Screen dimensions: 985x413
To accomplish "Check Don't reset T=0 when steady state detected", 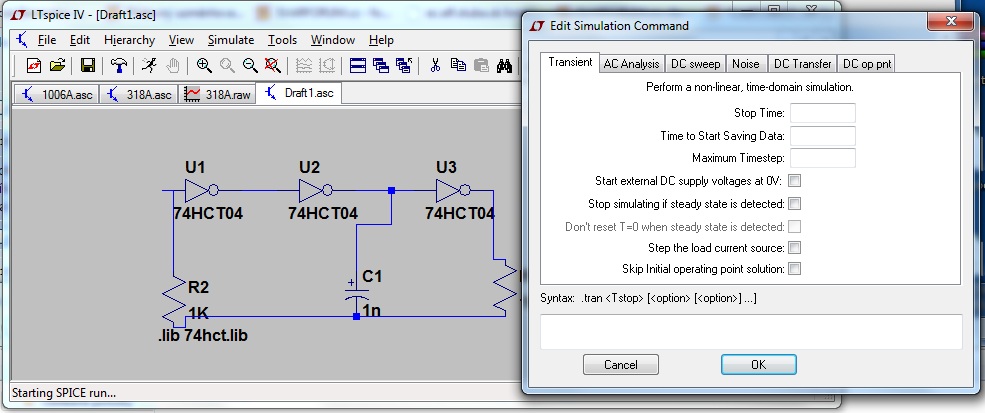I will click(794, 226).
